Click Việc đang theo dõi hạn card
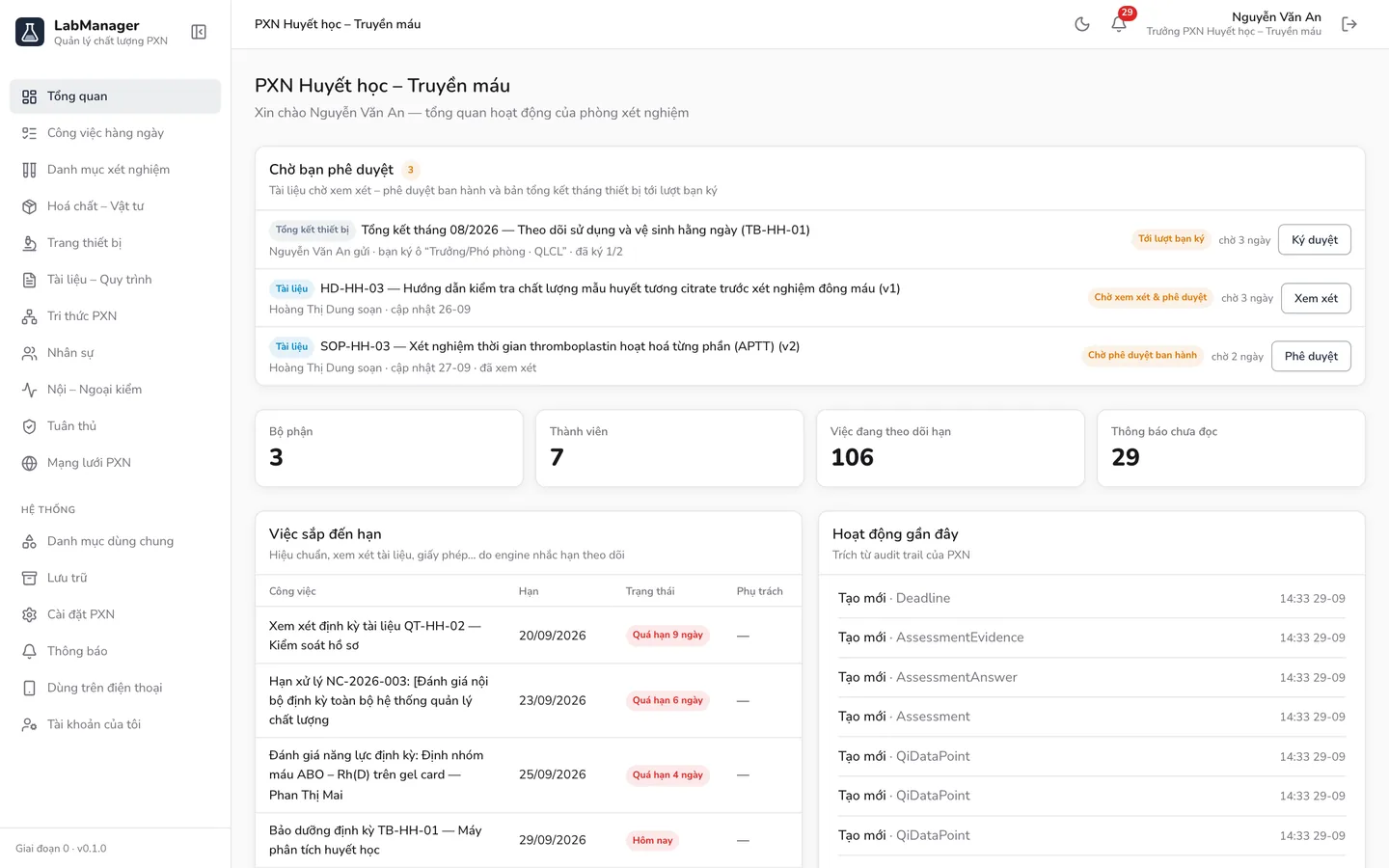The width and height of the screenshot is (1389, 868). 950,448
